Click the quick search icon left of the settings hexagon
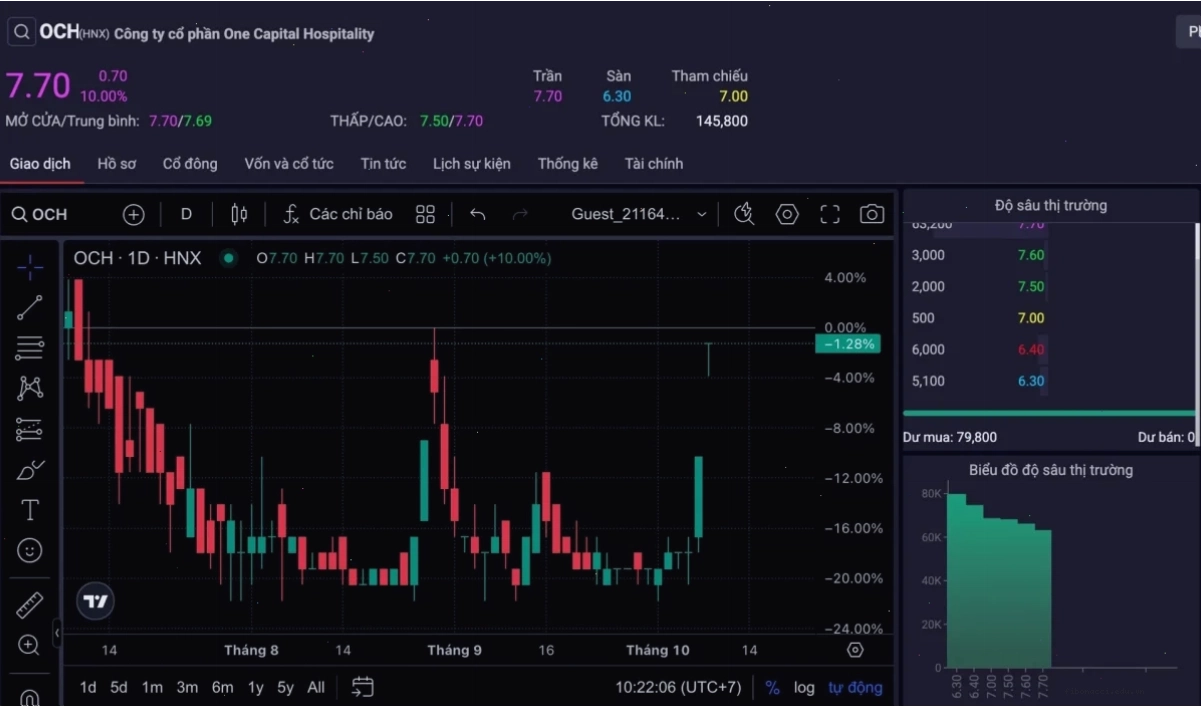 coord(744,214)
